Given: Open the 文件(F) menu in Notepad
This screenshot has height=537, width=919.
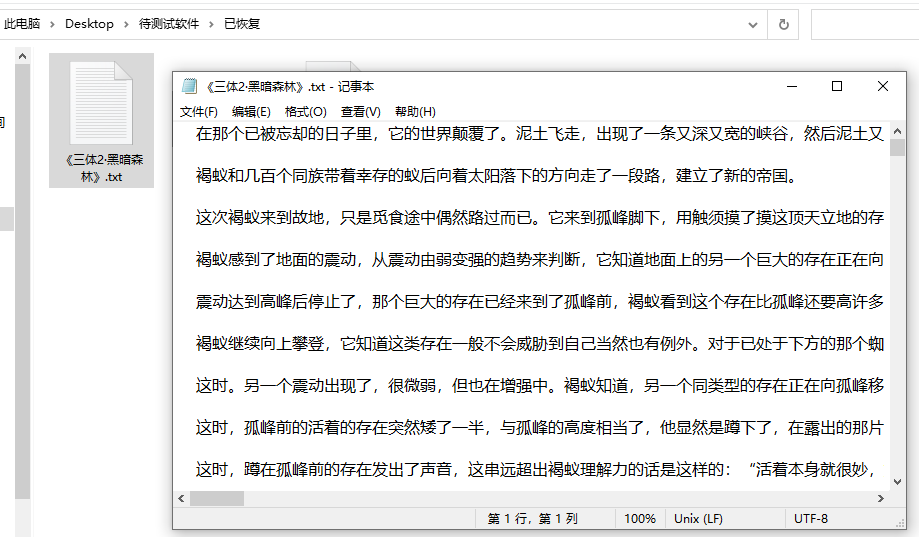Looking at the screenshot, I should (198, 111).
